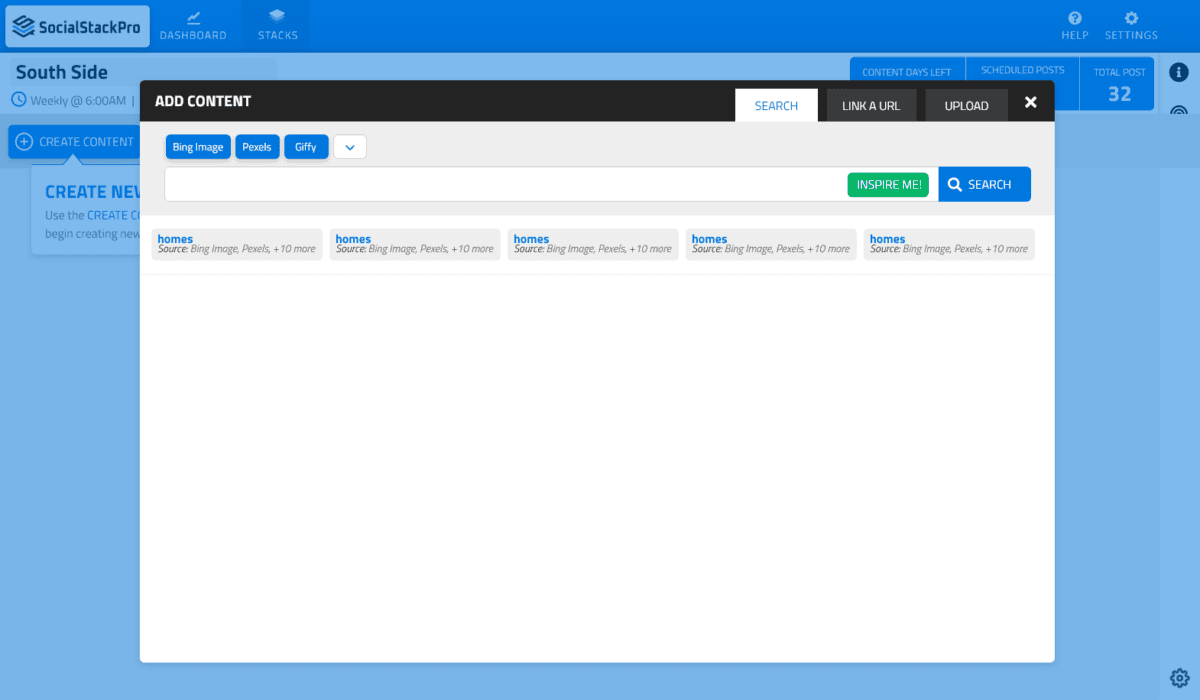Click the SocialStackPro logo

click(78, 26)
